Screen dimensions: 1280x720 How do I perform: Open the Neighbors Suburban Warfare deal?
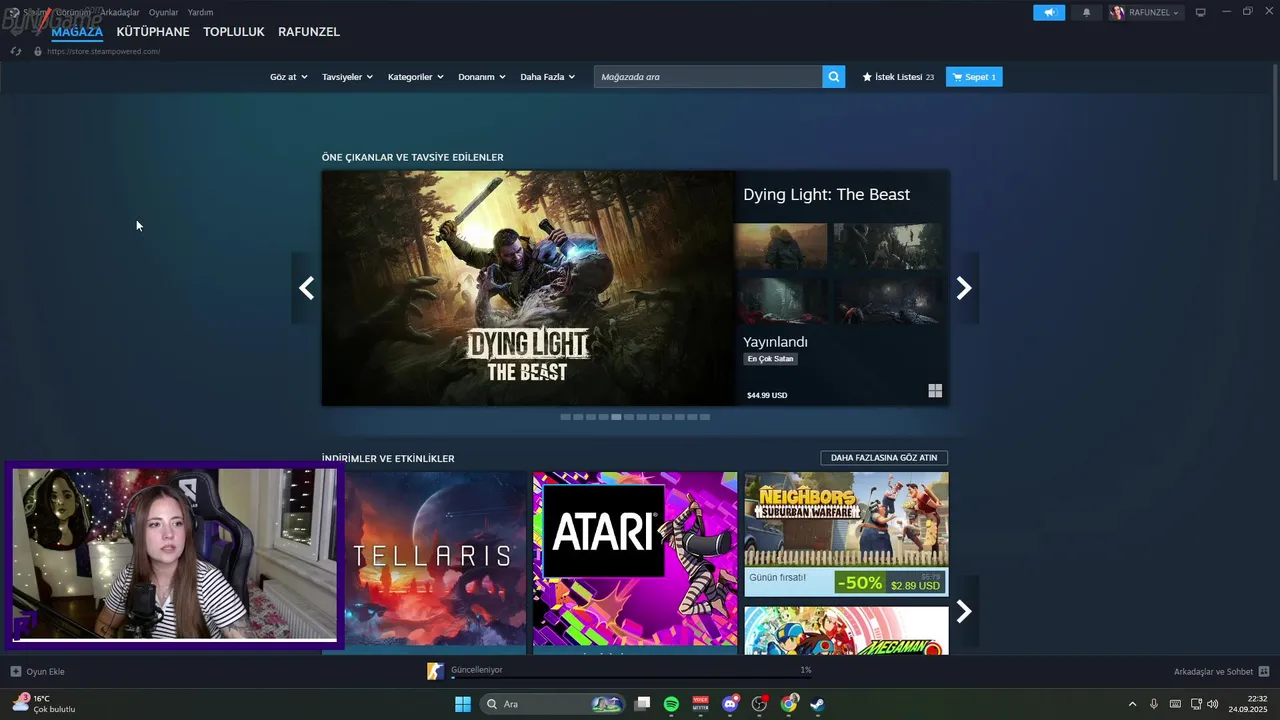coord(846,534)
